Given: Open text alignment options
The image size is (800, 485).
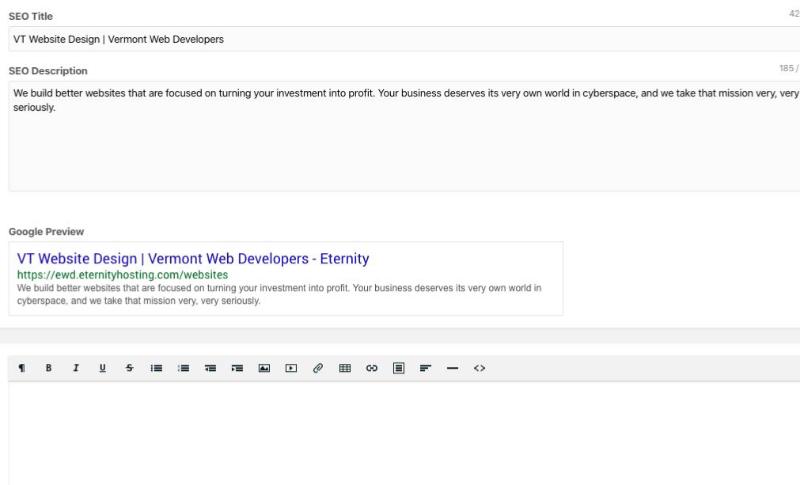Looking at the screenshot, I should click(x=426, y=368).
